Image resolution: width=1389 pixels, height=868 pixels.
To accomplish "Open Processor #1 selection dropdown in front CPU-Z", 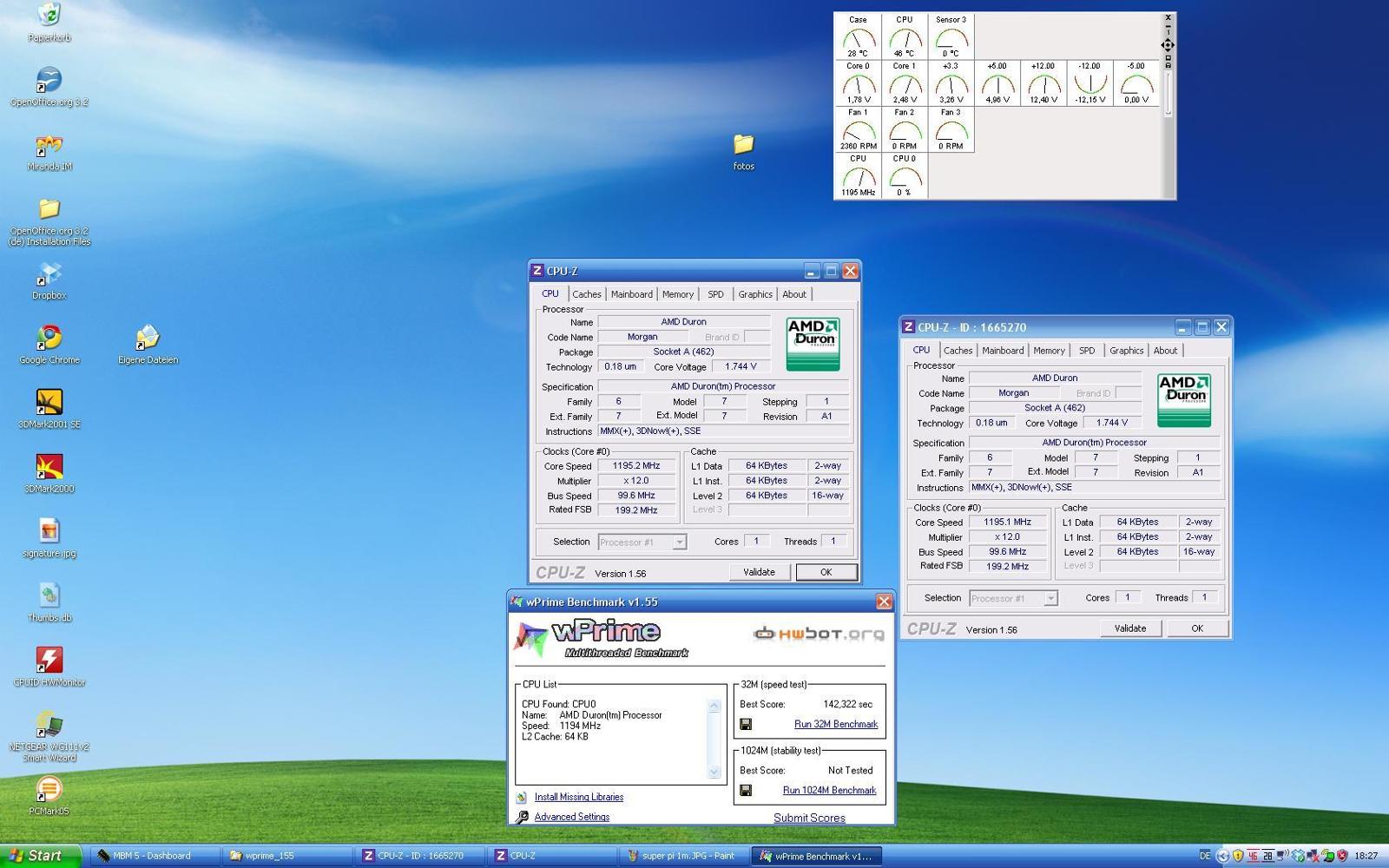I will (680, 542).
